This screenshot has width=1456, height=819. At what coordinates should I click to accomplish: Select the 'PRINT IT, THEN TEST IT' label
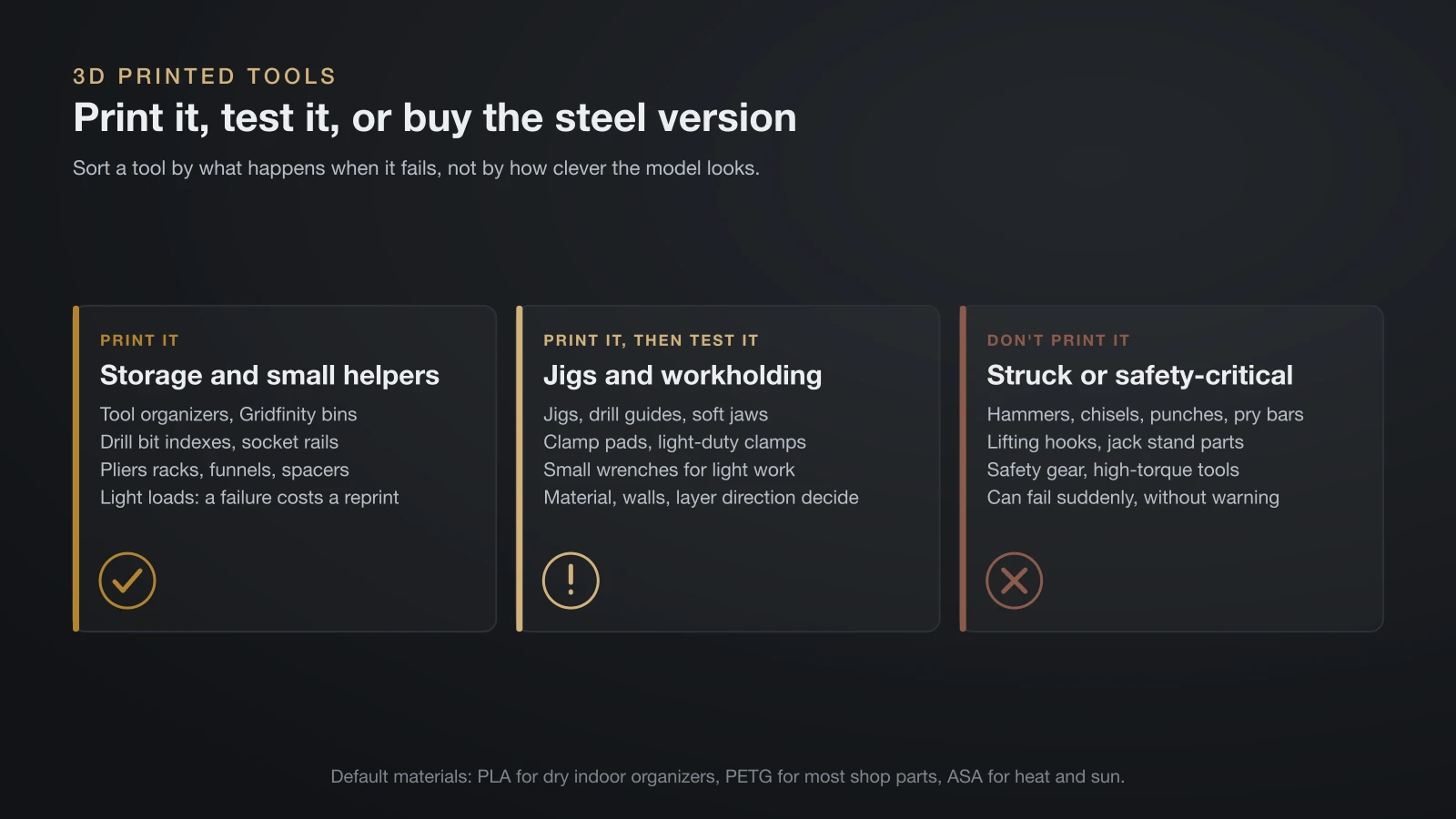coord(651,340)
